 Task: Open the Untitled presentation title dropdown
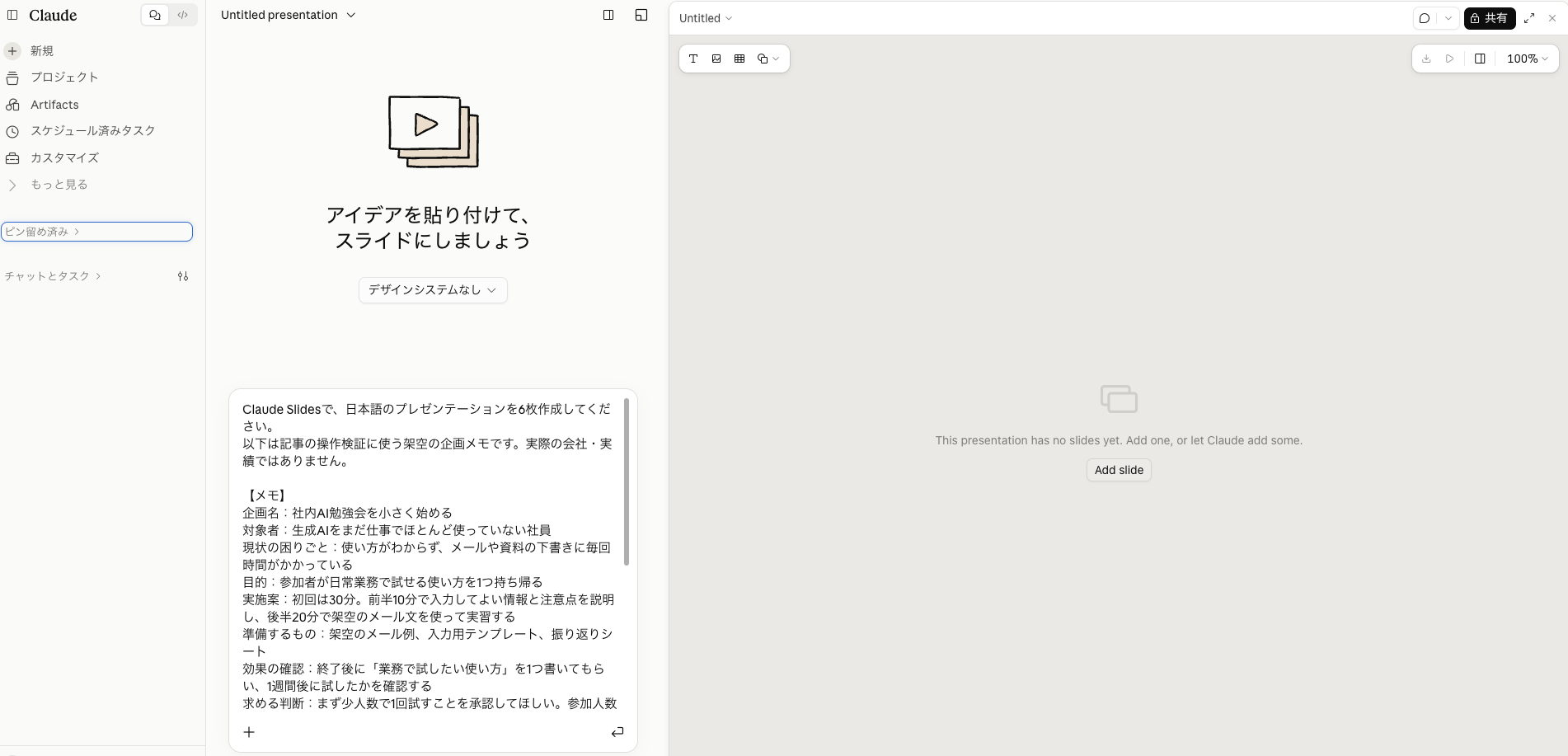[x=288, y=15]
